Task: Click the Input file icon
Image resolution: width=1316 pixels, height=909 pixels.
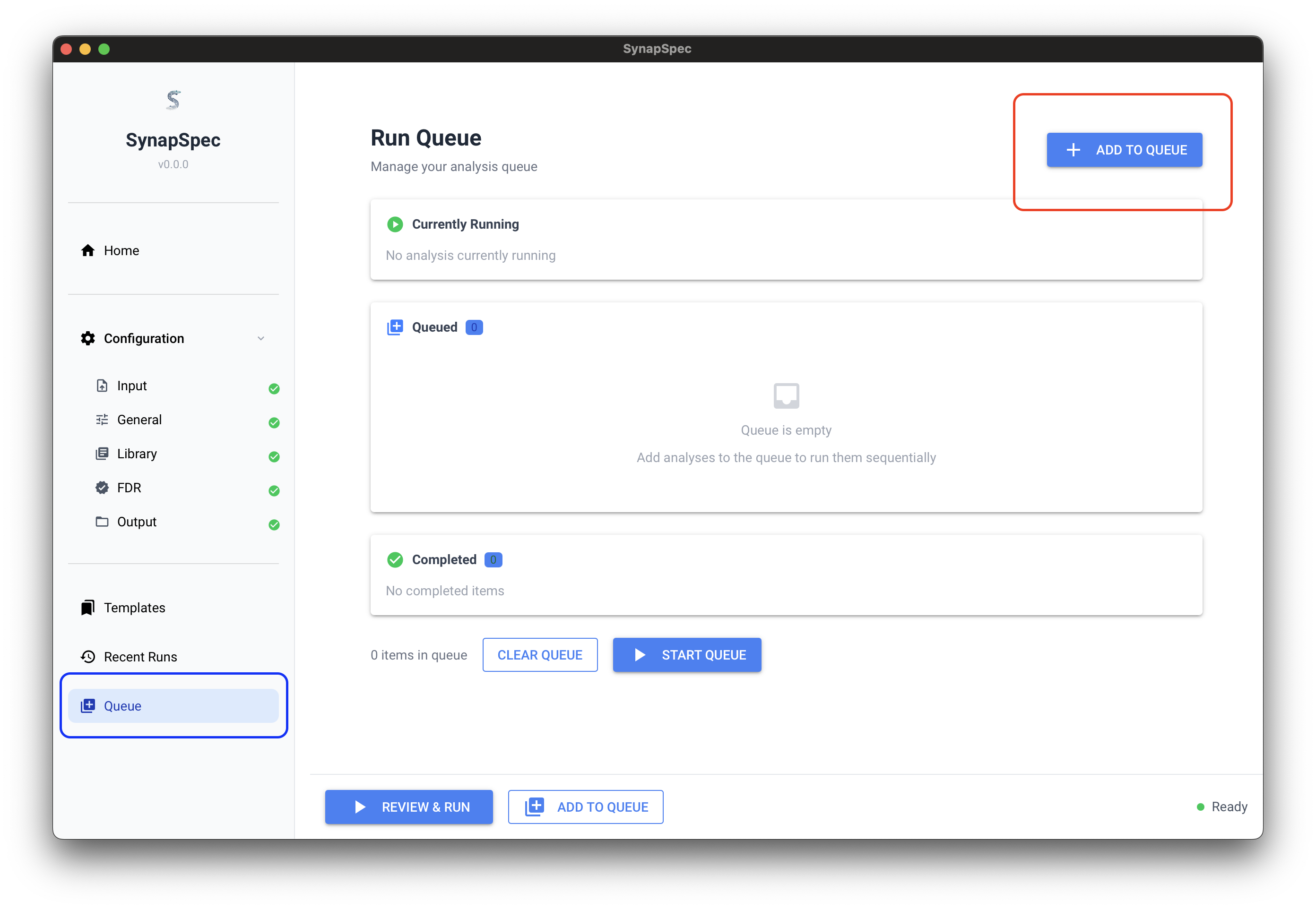Action: tap(102, 386)
